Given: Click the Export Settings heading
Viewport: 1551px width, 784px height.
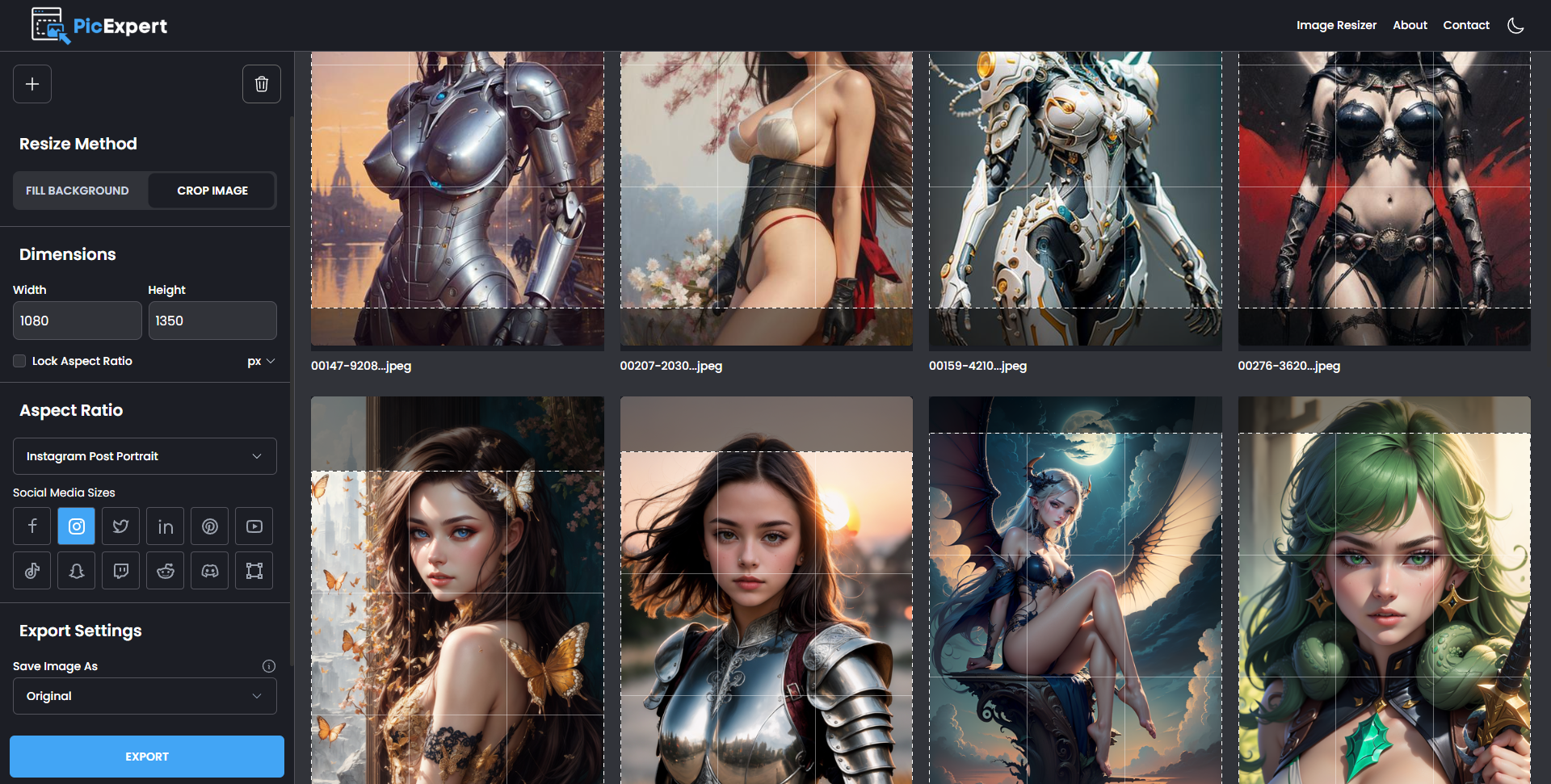Looking at the screenshot, I should click(81, 631).
